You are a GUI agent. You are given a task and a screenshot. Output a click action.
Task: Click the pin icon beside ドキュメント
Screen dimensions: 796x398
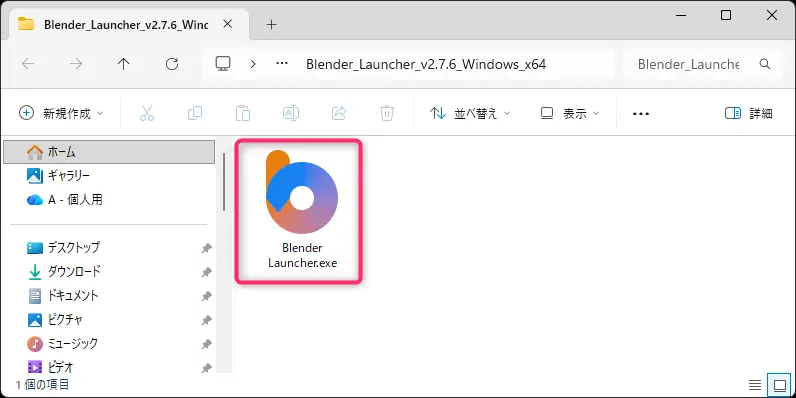pyautogui.click(x=206, y=296)
